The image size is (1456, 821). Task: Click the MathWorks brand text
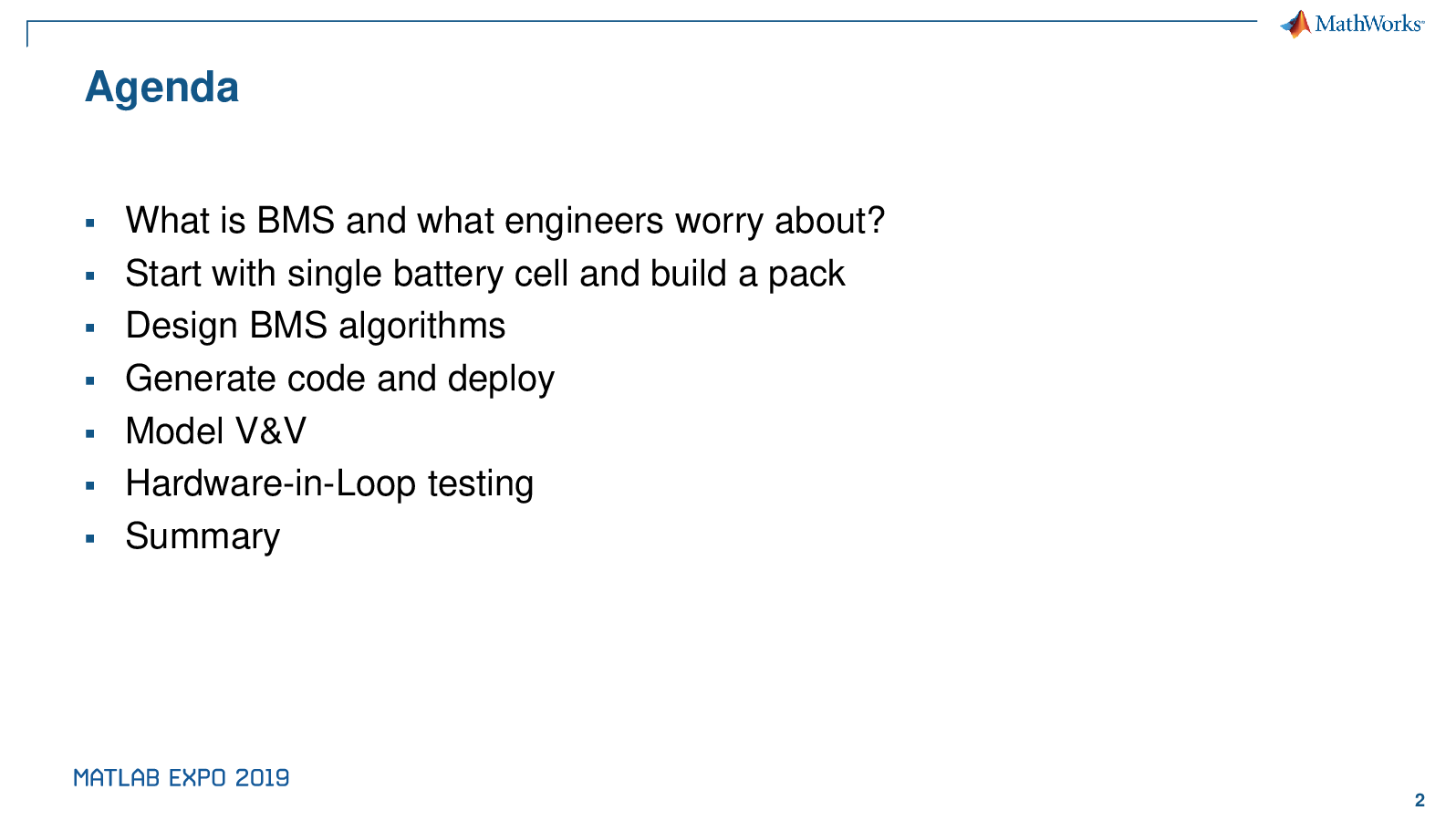(1368, 24)
